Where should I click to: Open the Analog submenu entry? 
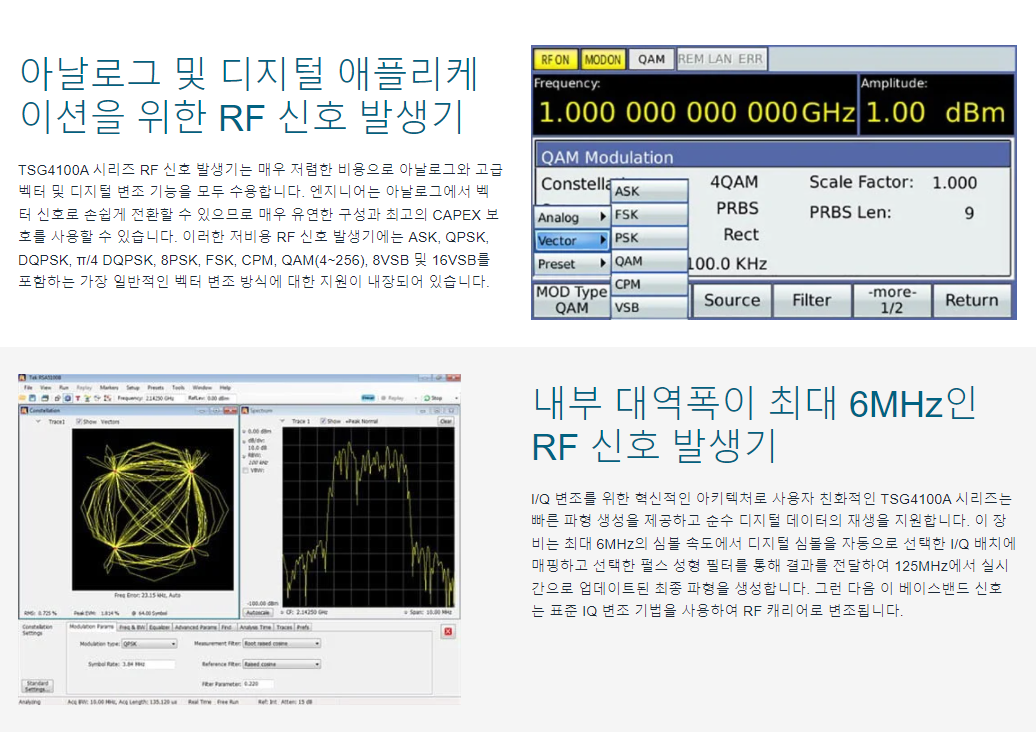pos(571,217)
